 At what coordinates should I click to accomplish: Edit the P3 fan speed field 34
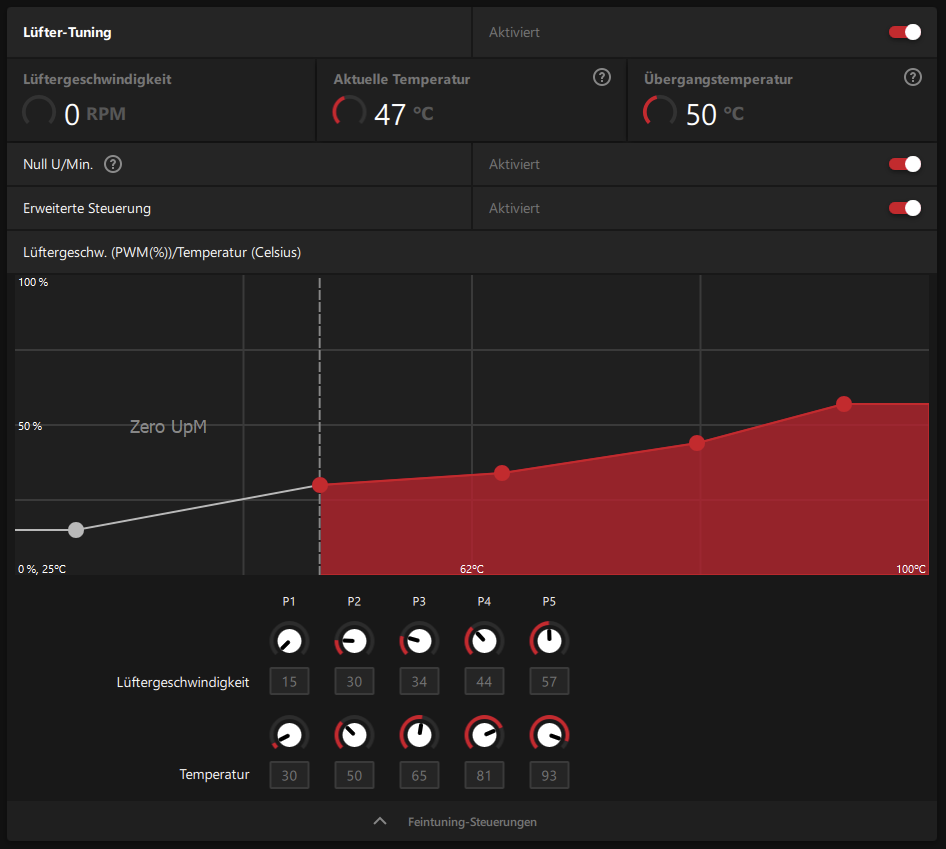[419, 681]
